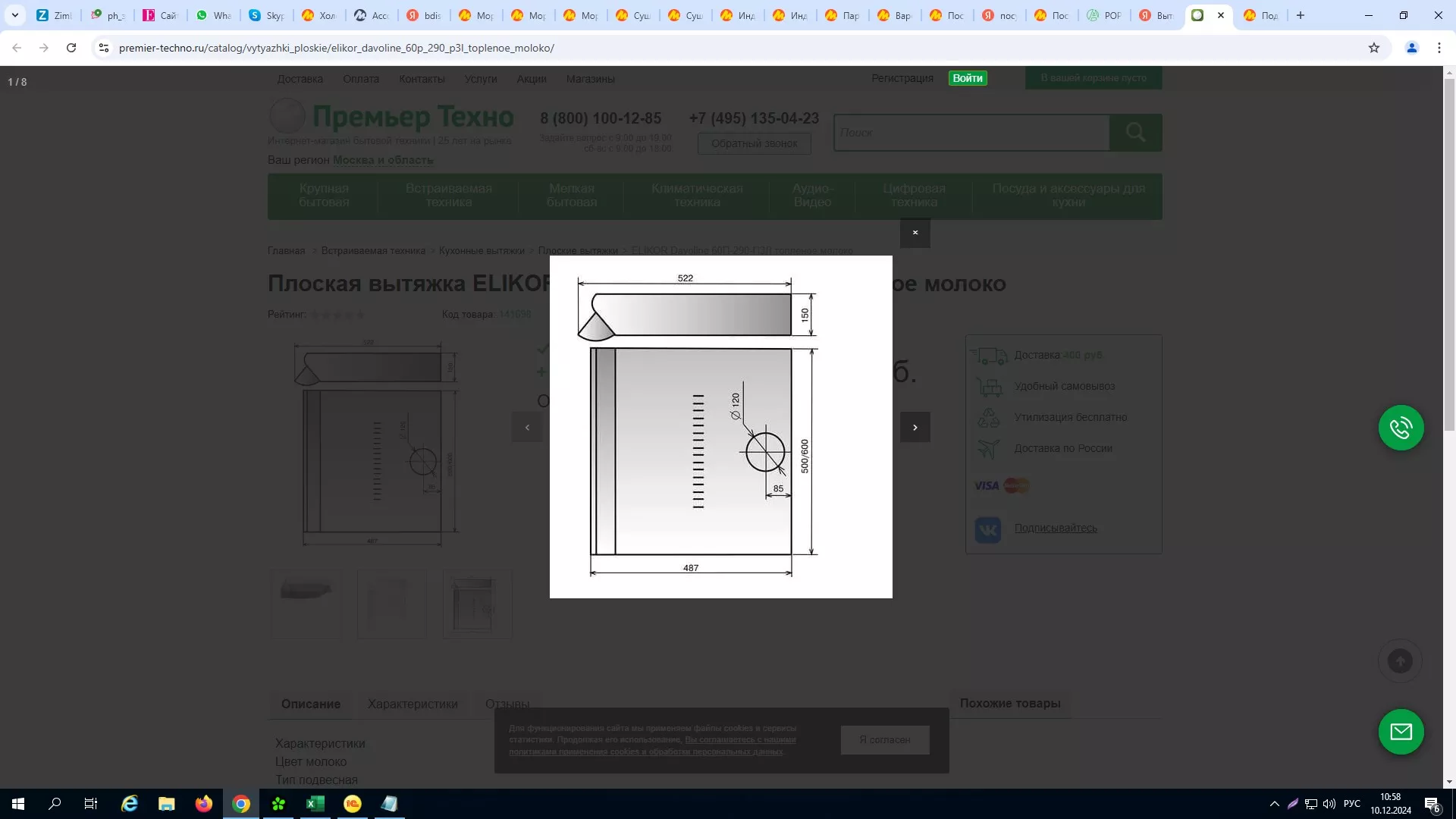Open Климатическая техника category menu
This screenshot has height=819, width=1456.
point(697,196)
